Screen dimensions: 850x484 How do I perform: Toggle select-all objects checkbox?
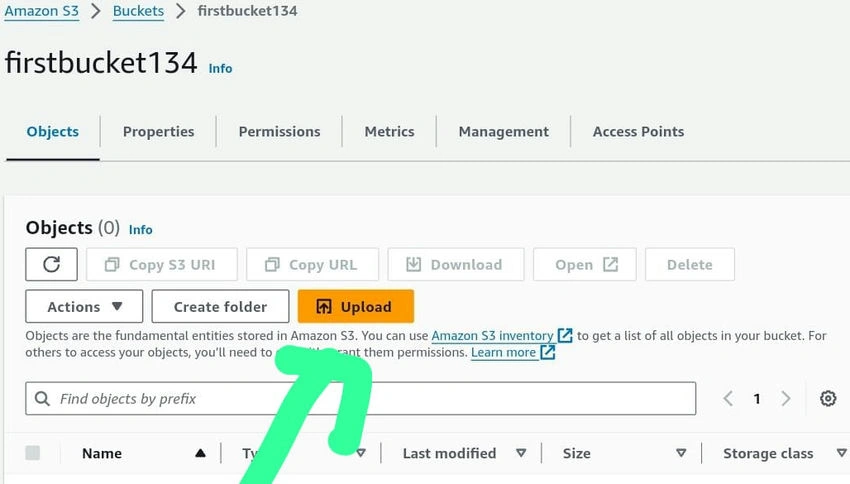pos(33,453)
